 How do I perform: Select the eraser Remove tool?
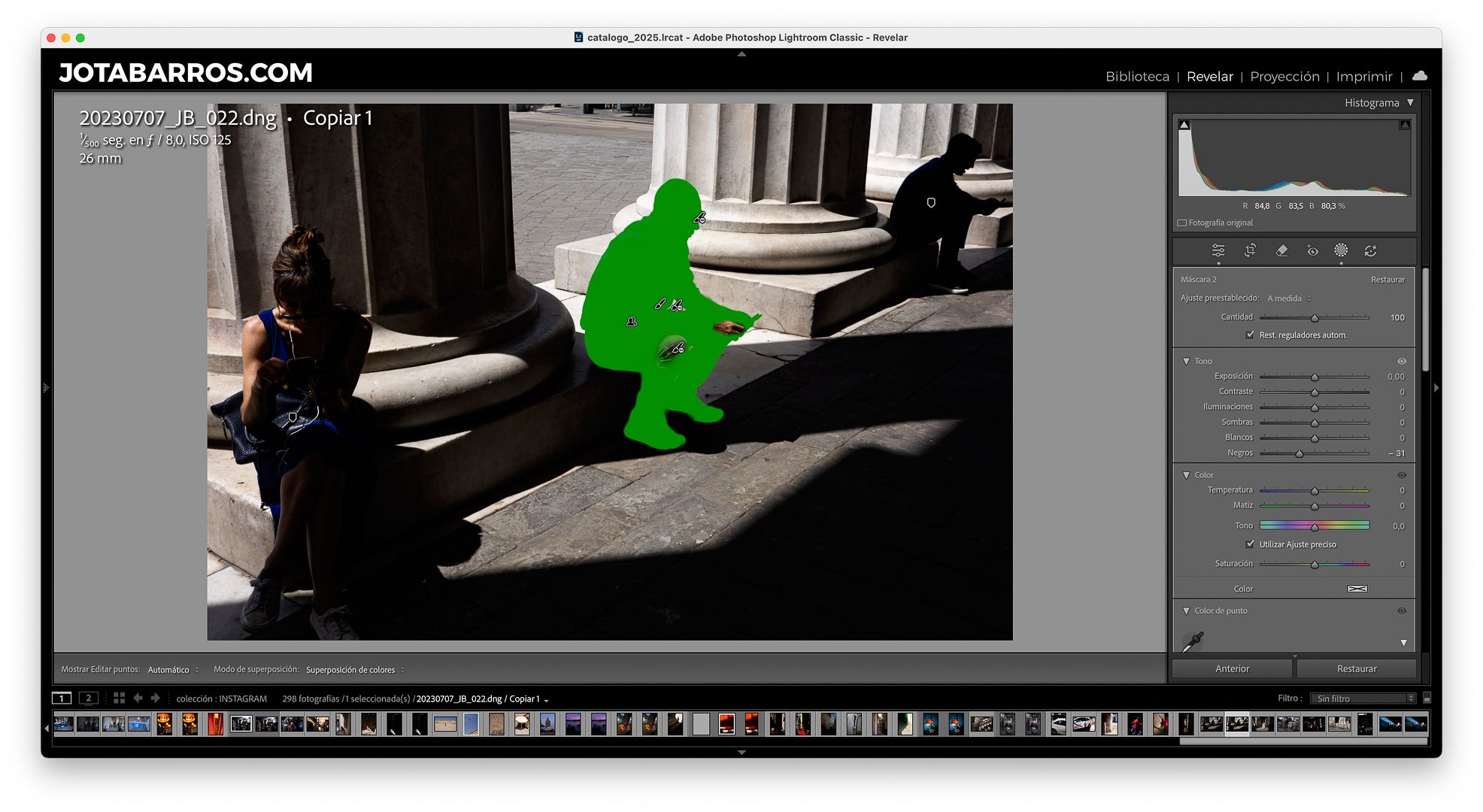[1281, 250]
